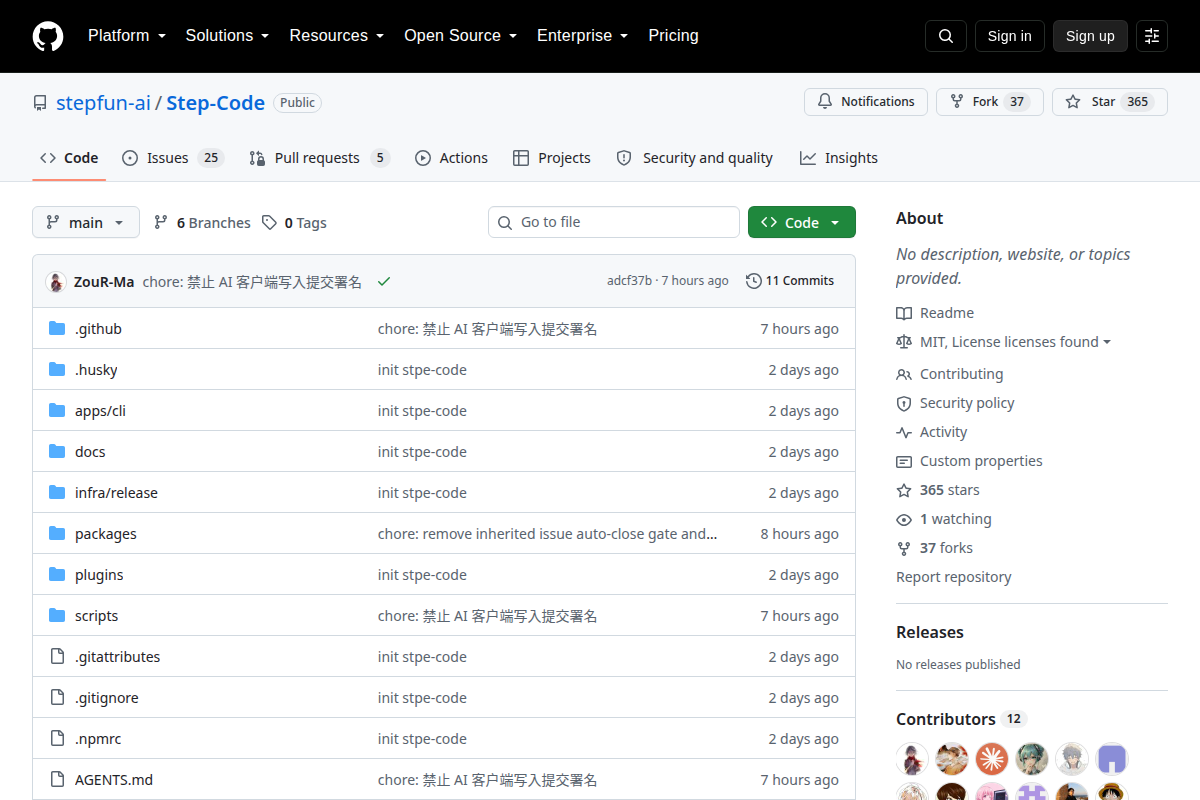Click the file icon for AGENTS.md
Image resolution: width=1200 pixels, height=800 pixels.
click(57, 780)
